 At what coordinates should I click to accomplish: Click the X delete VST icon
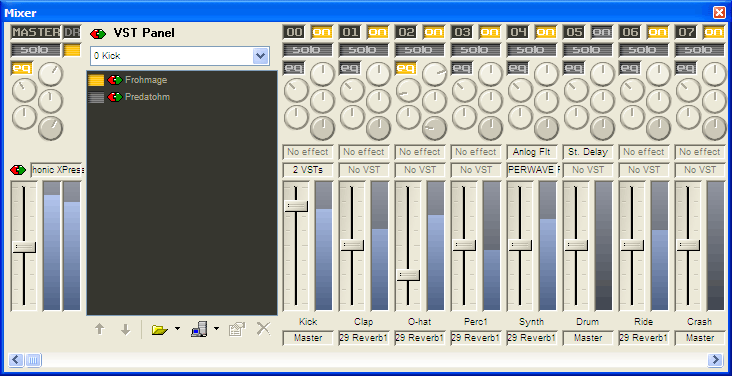[x=263, y=329]
